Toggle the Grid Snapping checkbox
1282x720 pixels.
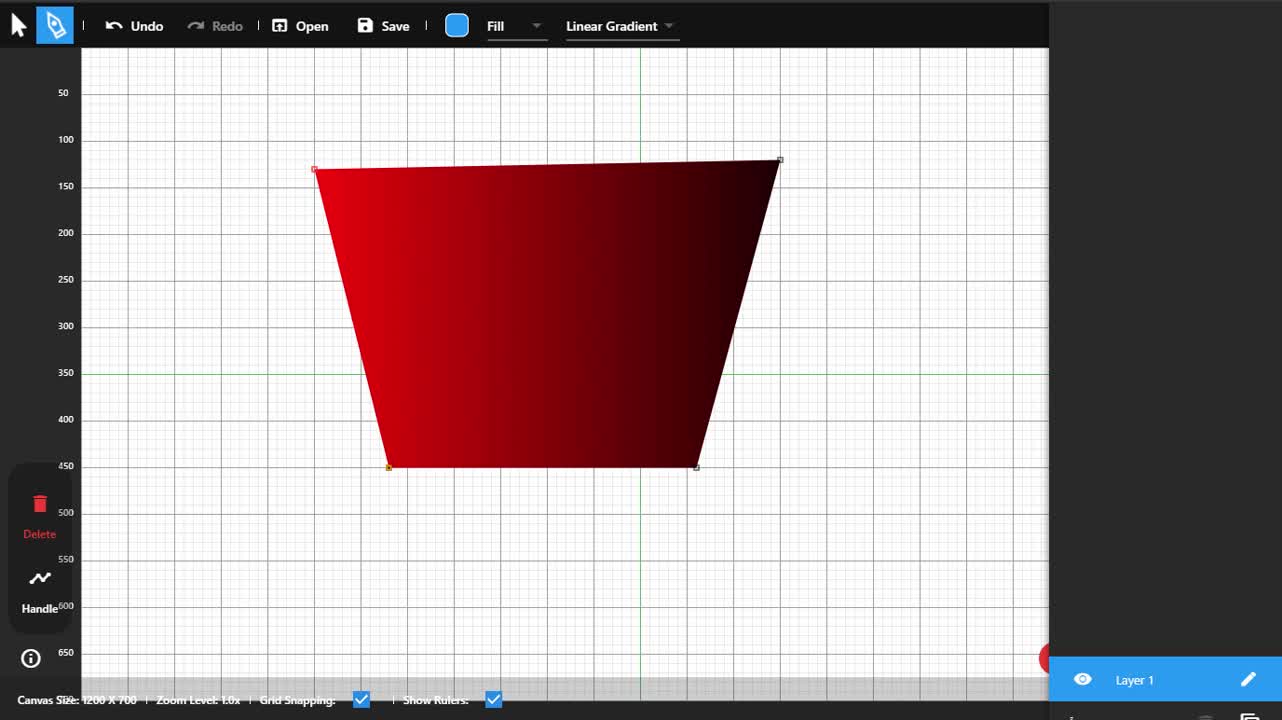[x=362, y=700]
